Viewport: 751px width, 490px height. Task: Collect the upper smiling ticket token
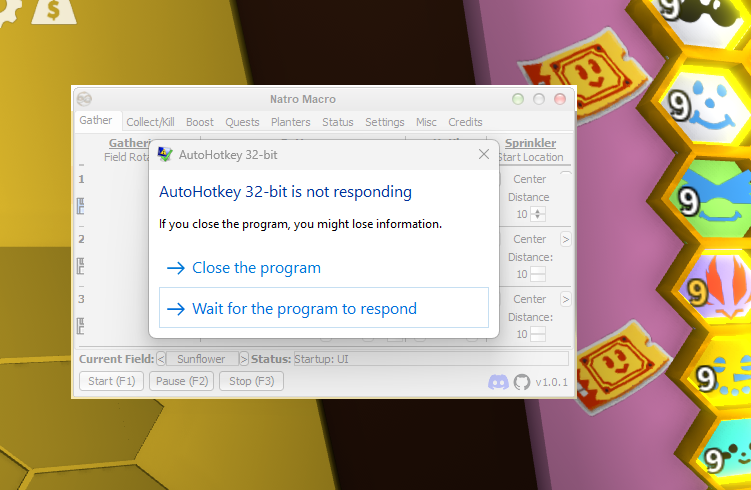(x=587, y=76)
